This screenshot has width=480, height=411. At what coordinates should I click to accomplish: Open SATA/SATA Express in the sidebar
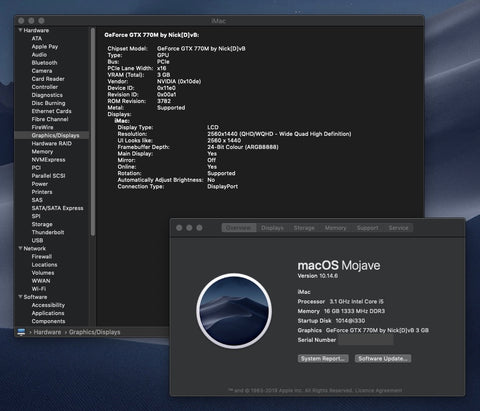coord(57,208)
